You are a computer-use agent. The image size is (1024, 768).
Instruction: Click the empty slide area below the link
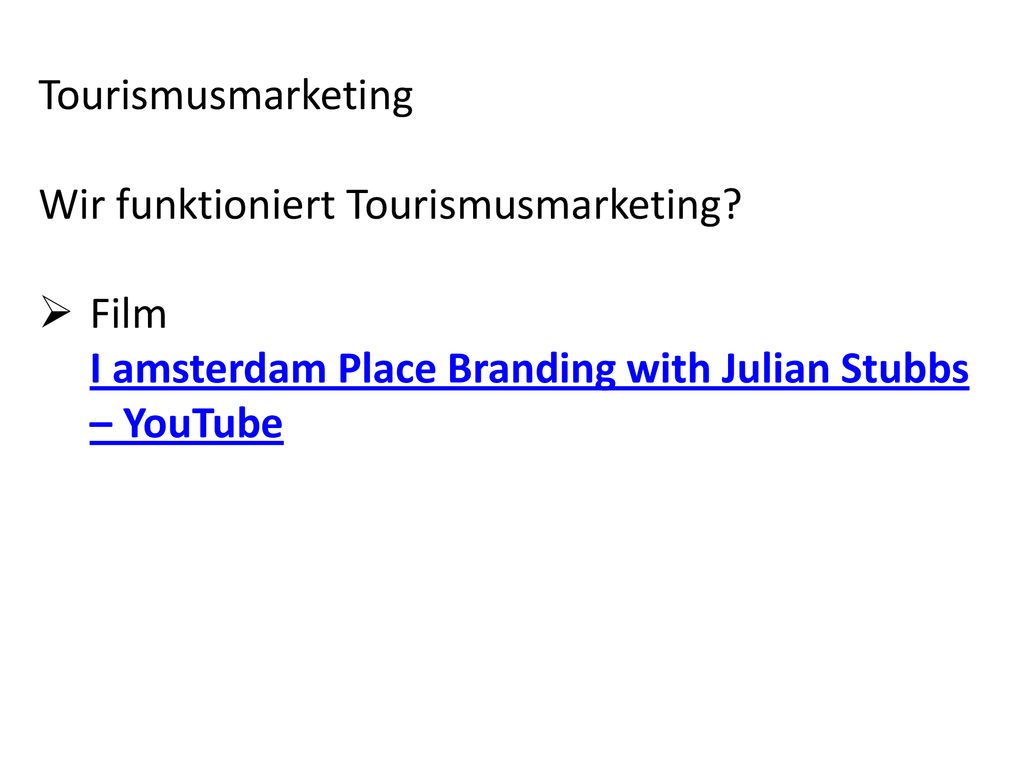[x=512, y=601]
